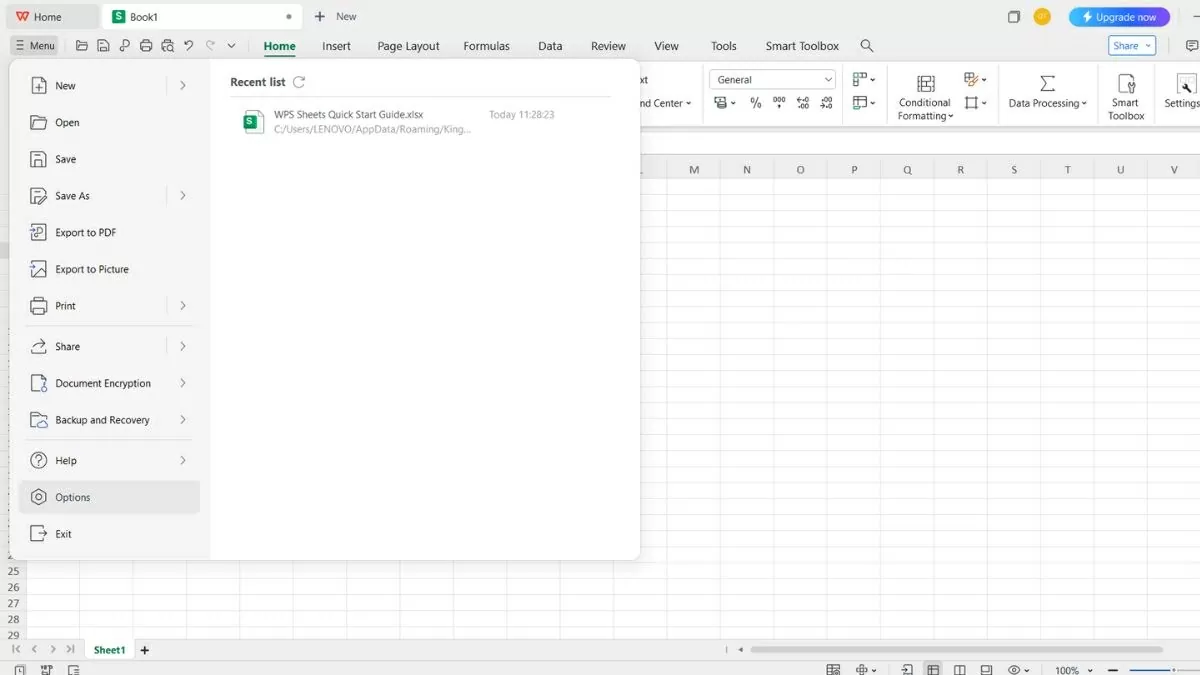
Task: Click the Print icon in quick access toolbar
Action: 146,46
